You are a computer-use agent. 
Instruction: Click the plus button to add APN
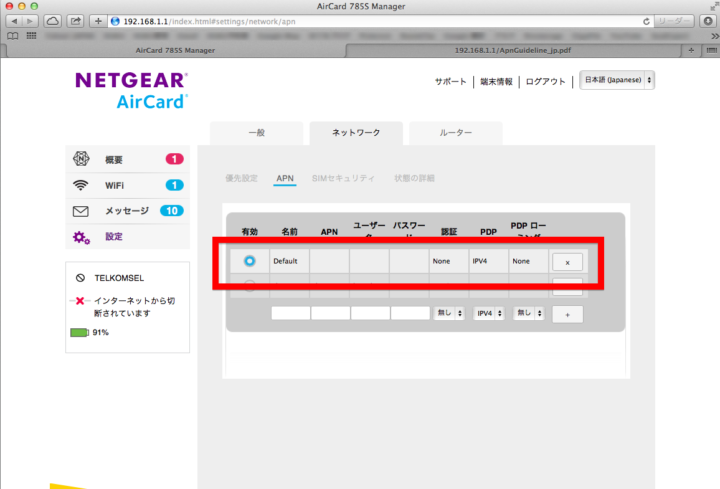coord(567,314)
